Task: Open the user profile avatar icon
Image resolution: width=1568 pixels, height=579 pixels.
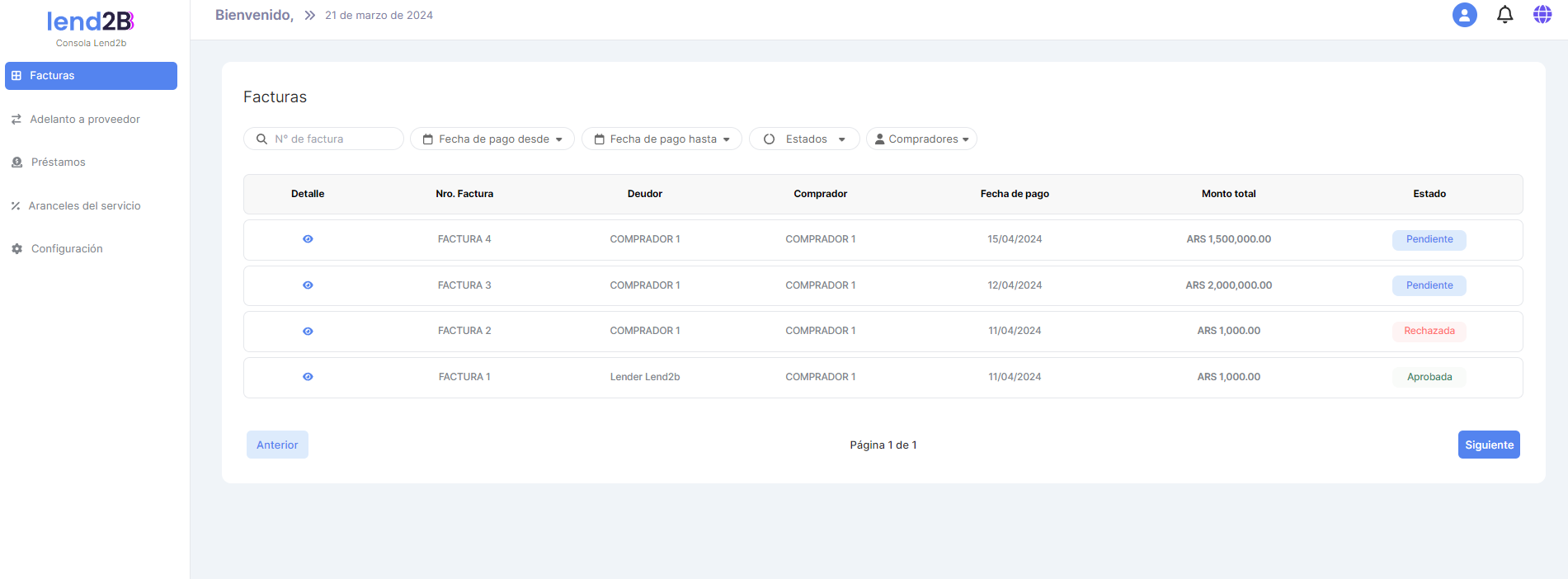Action: (x=1464, y=15)
